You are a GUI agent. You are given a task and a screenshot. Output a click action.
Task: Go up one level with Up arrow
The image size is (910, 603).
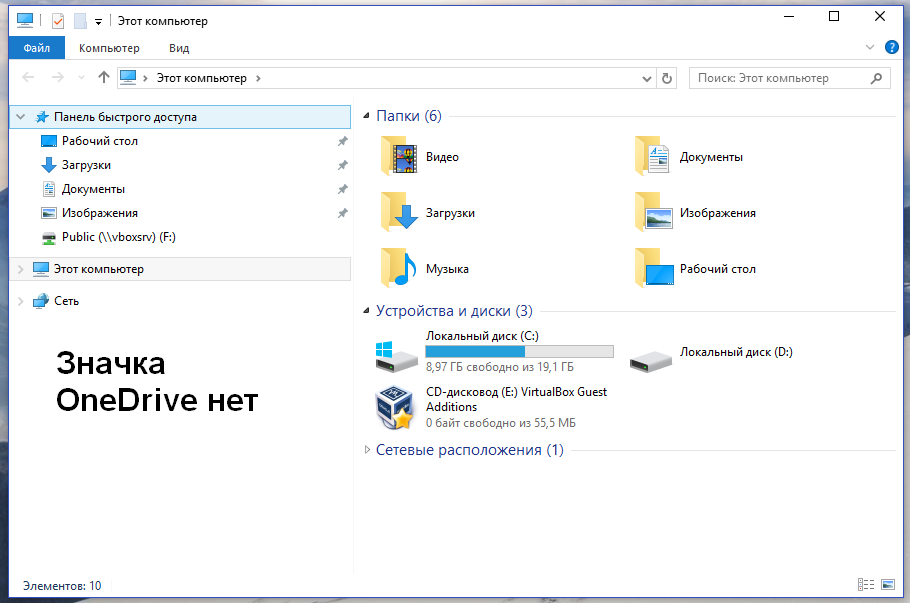[104, 77]
